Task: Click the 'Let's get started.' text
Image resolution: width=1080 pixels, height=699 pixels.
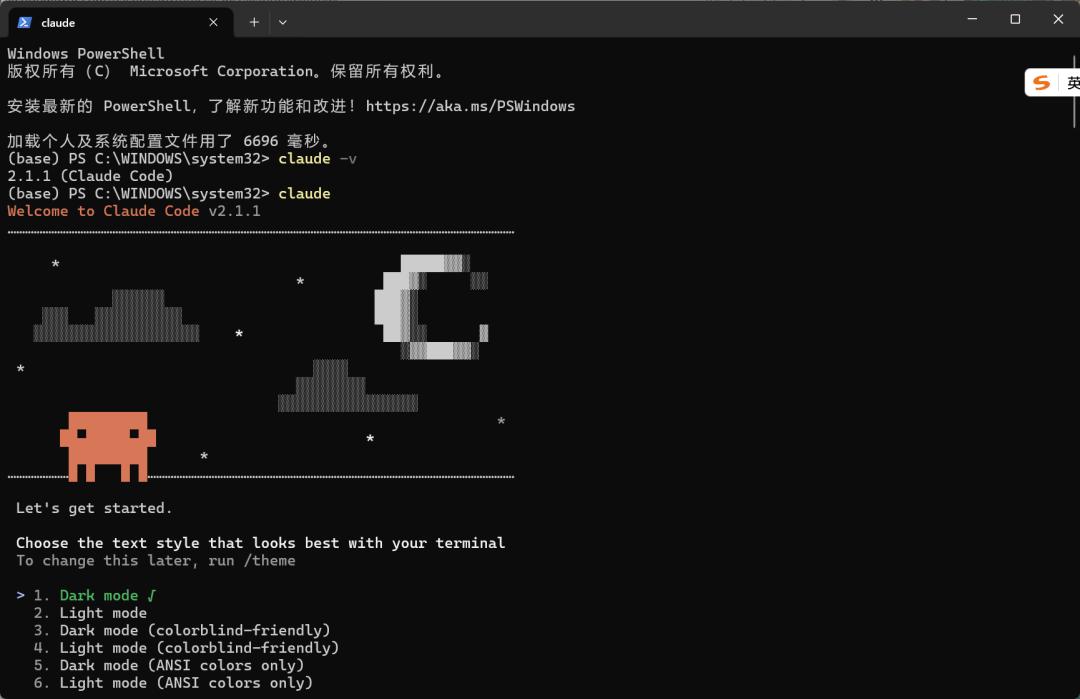Action: 94,508
